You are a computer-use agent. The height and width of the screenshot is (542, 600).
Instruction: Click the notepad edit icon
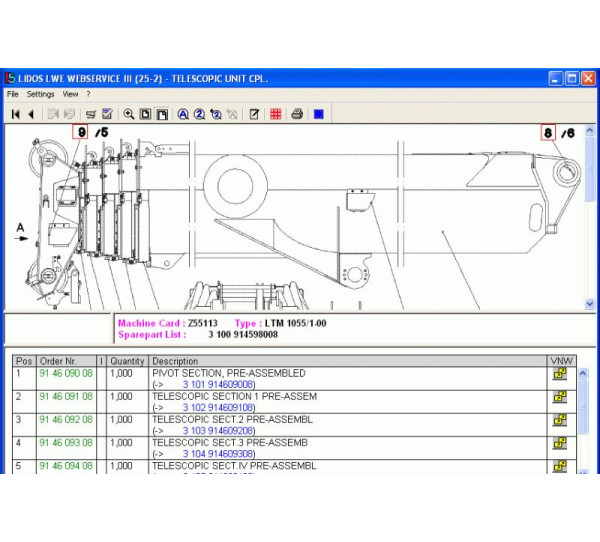pyautogui.click(x=254, y=114)
